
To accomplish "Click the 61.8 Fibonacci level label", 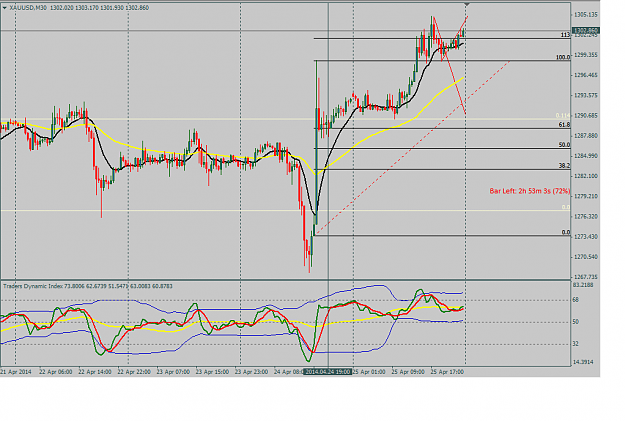I will 564,125.
